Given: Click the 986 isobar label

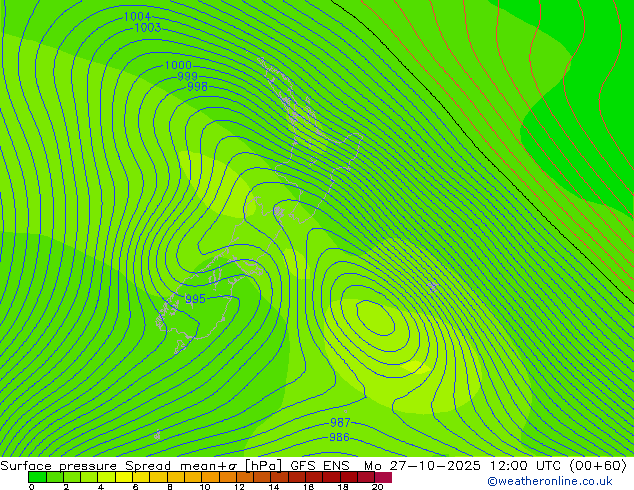Looking at the screenshot, I should point(339,437).
